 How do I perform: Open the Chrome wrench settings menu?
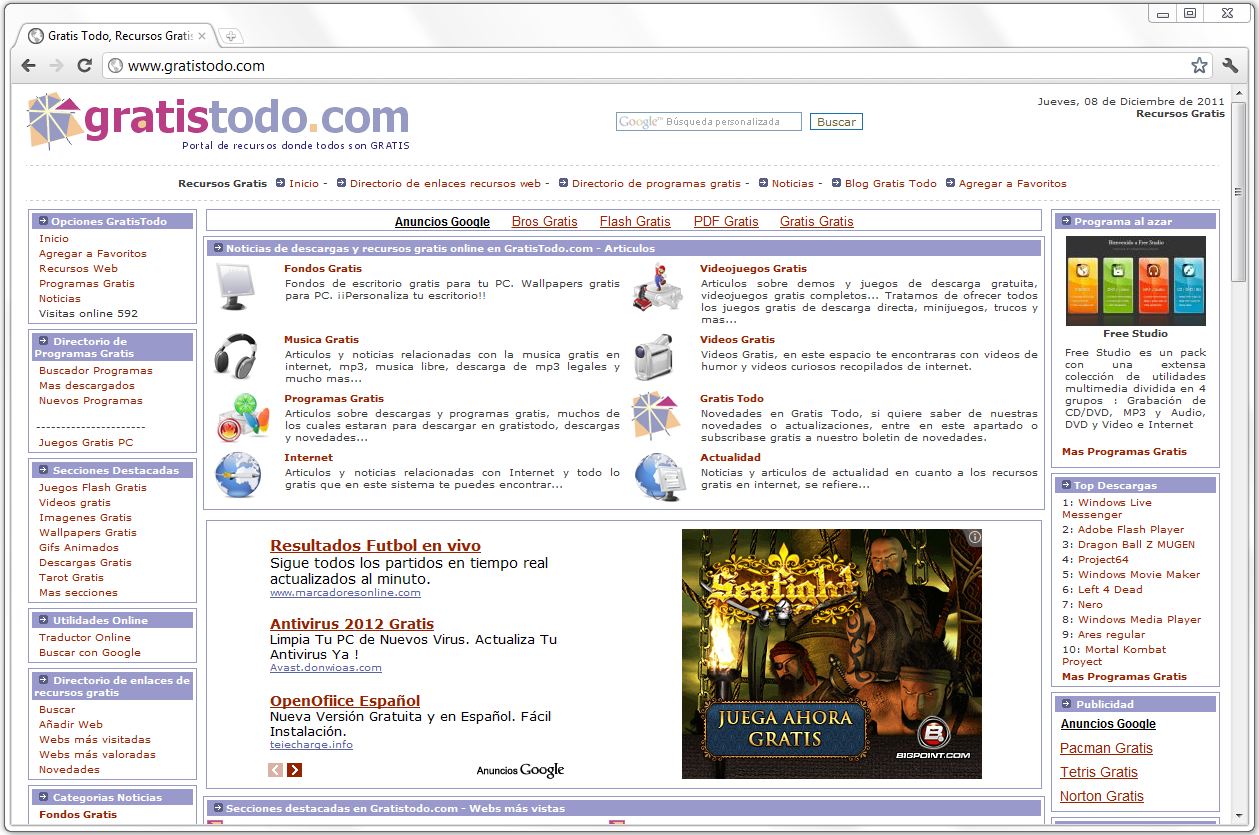point(1231,66)
